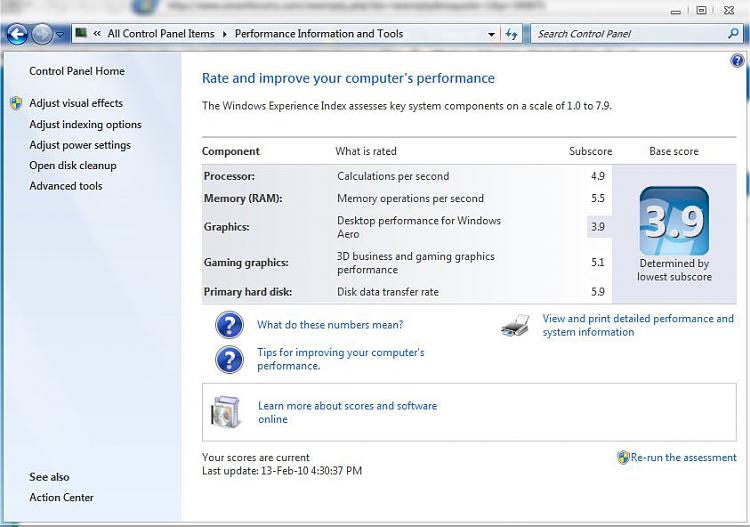Select the Gaming graphics subscore 5.1
750x527 pixels.
(598, 262)
